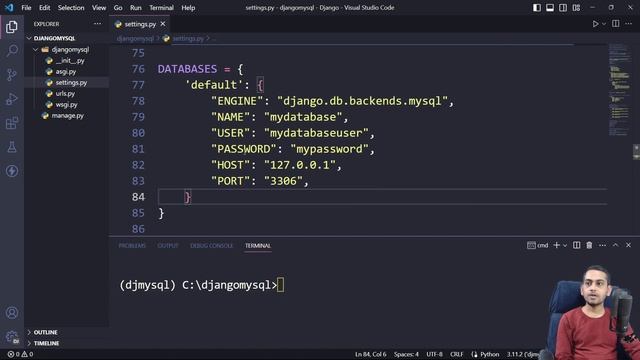Open asgi.py in the explorer
The width and height of the screenshot is (640, 360).
[67, 71]
